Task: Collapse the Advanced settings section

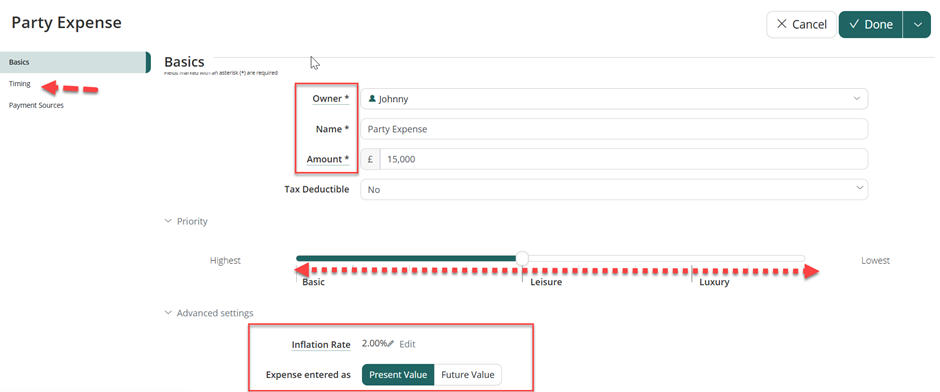Action: [x=209, y=313]
